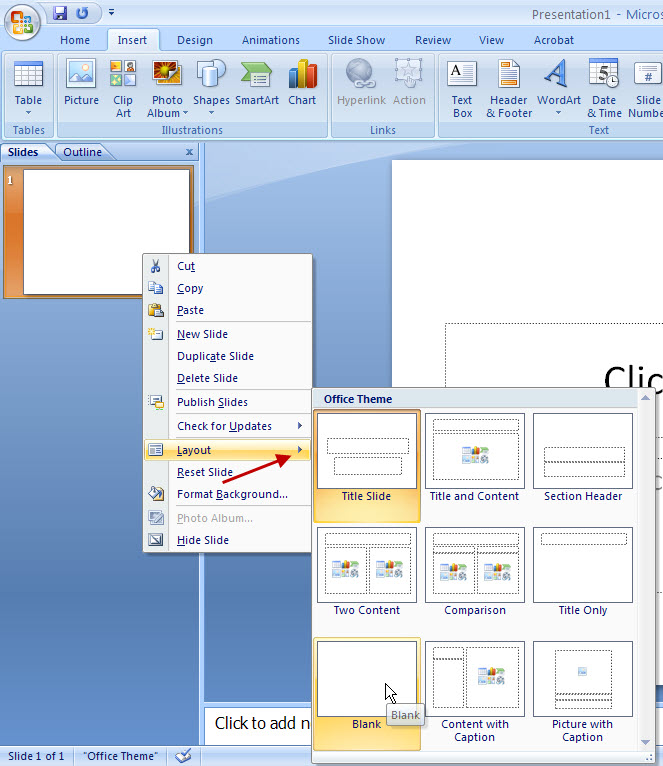This screenshot has height=766, width=663.
Task: Open Customize Quick Access Toolbar arrow
Action: (x=111, y=12)
